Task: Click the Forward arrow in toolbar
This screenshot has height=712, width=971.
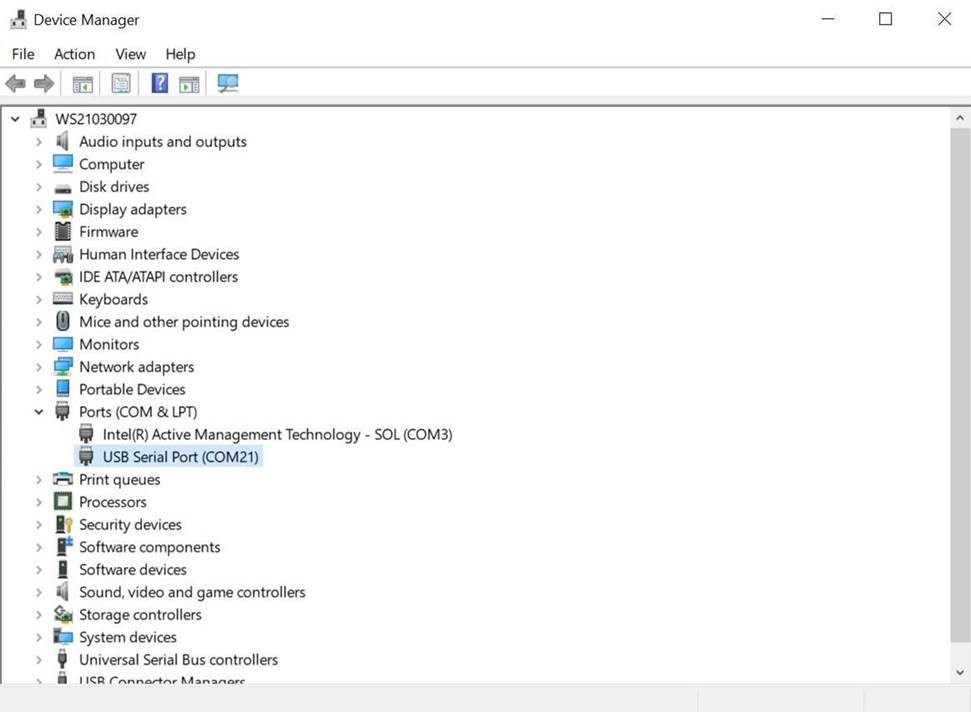Action: pyautogui.click(x=44, y=84)
